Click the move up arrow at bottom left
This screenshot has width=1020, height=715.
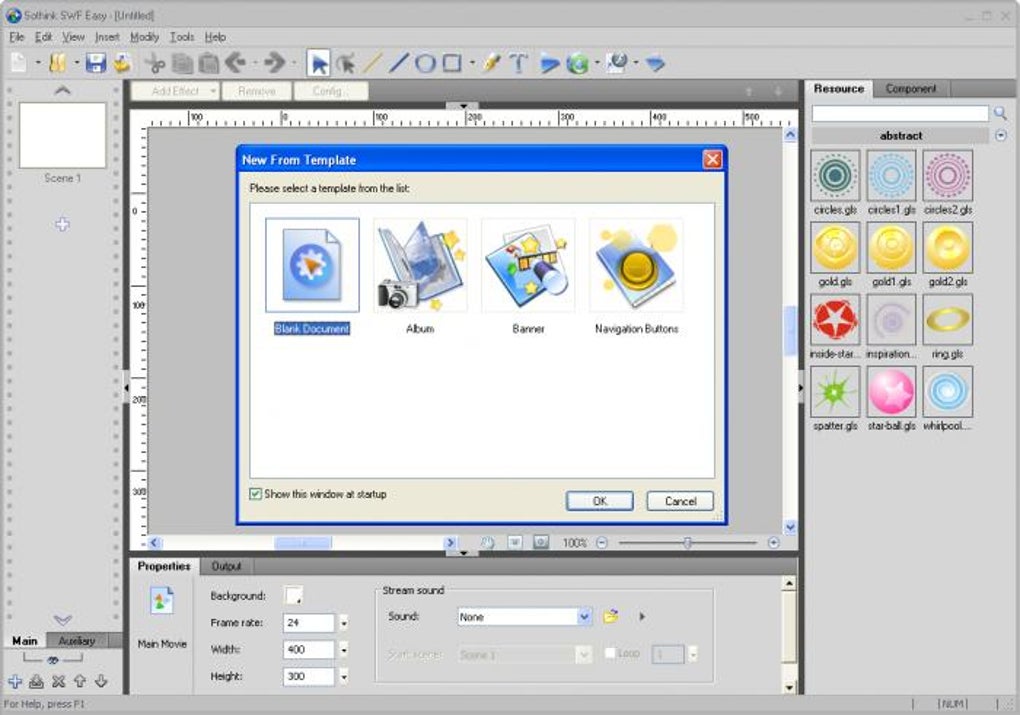80,681
